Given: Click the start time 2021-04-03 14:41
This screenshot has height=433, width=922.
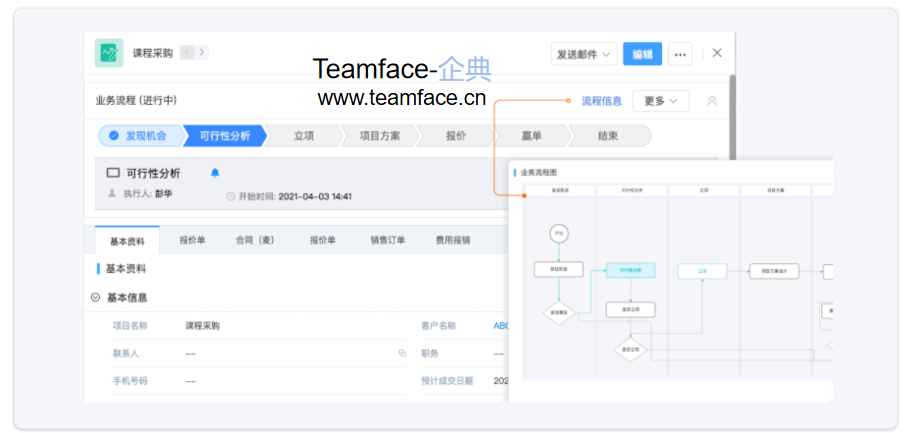Looking at the screenshot, I should tap(315, 196).
